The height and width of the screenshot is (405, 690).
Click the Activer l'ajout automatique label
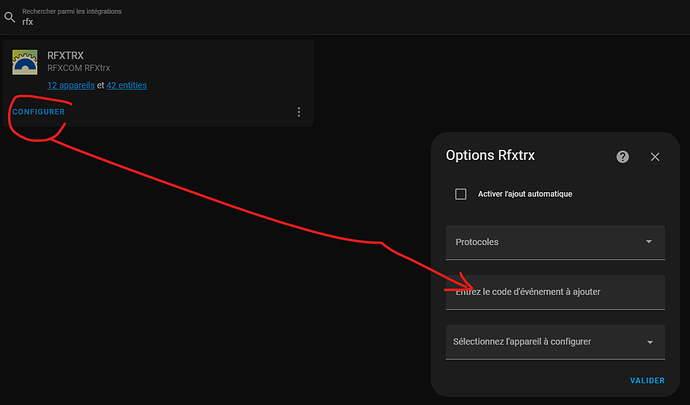[x=525, y=194]
